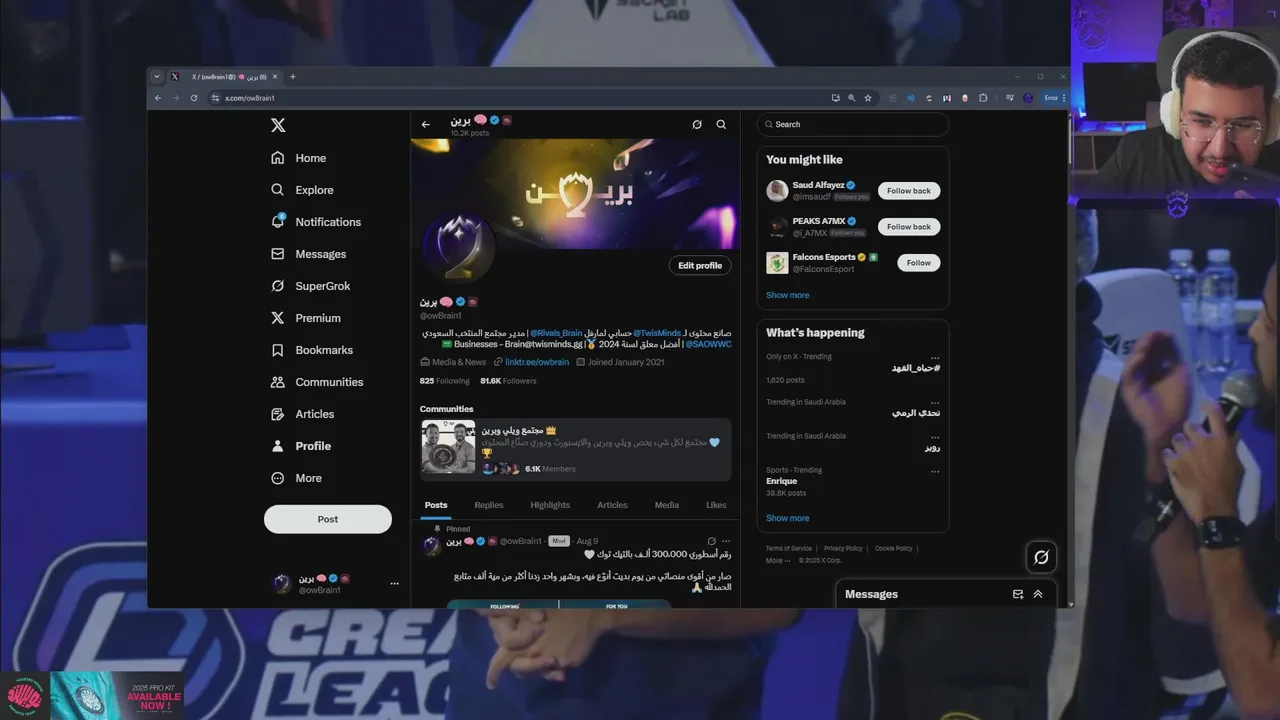
Task: Switch to the Replies tab
Action: (x=489, y=505)
